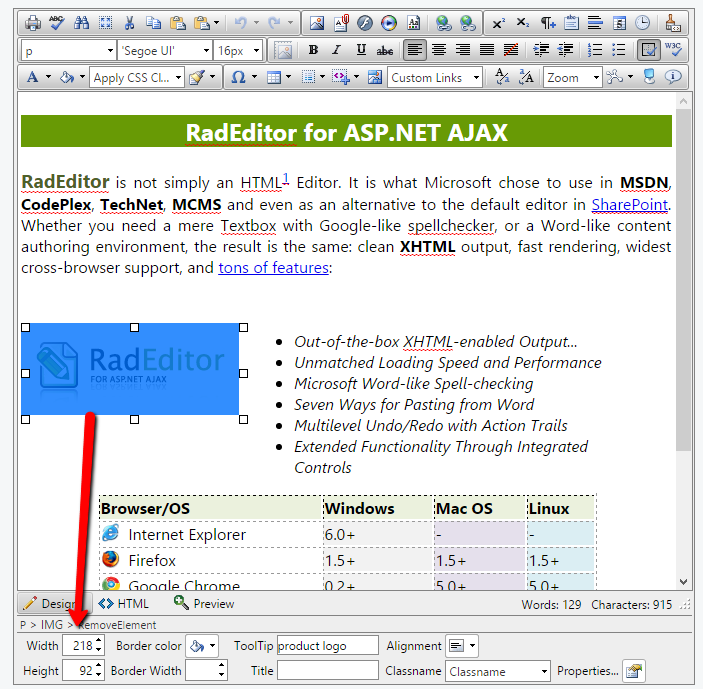Viewport: 703px width, 689px height.
Task: Select IMG in the DOM path
Action: click(52, 624)
